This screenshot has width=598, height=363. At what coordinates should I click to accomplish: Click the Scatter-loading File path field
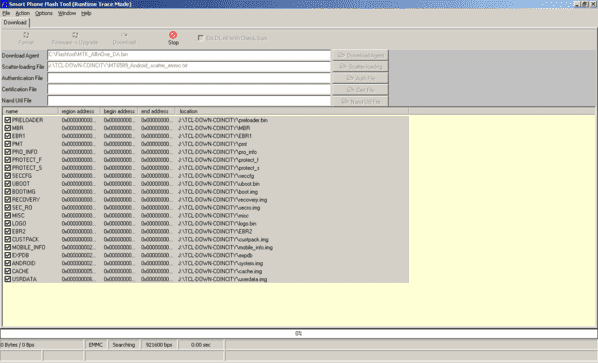pyautogui.click(x=189, y=66)
